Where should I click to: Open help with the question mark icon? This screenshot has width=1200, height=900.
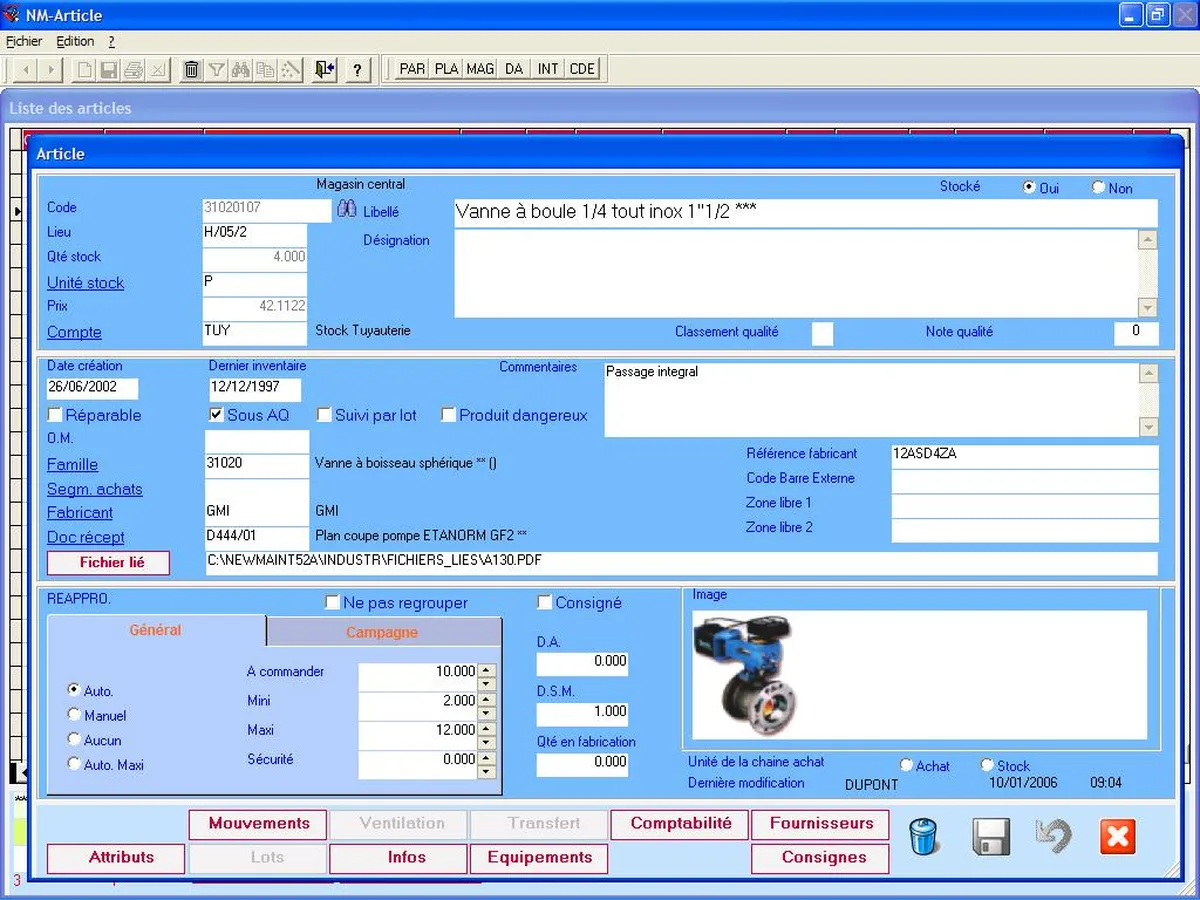click(357, 69)
